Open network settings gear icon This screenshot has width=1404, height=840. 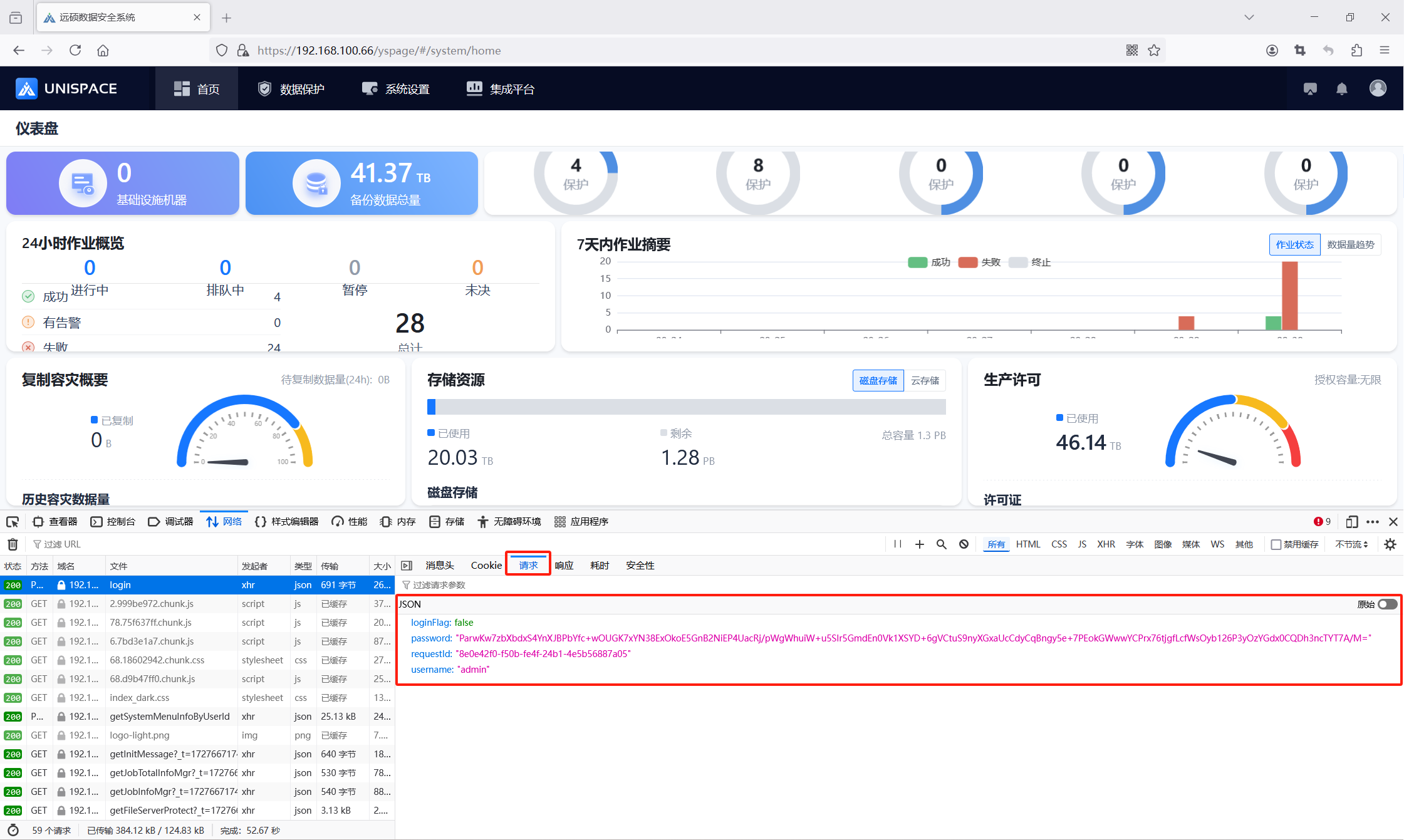[x=1390, y=544]
